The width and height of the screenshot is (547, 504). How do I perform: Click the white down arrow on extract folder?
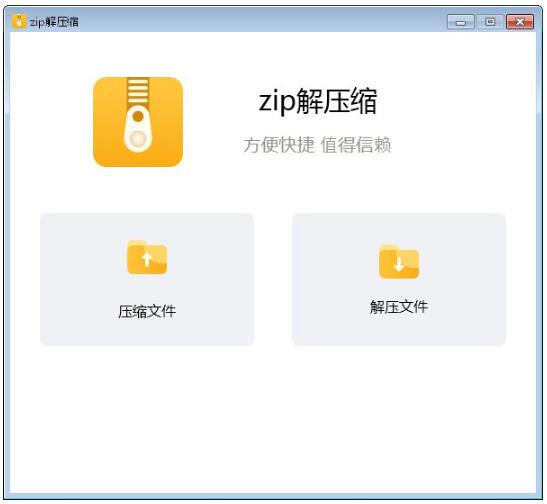pyautogui.click(x=399, y=264)
